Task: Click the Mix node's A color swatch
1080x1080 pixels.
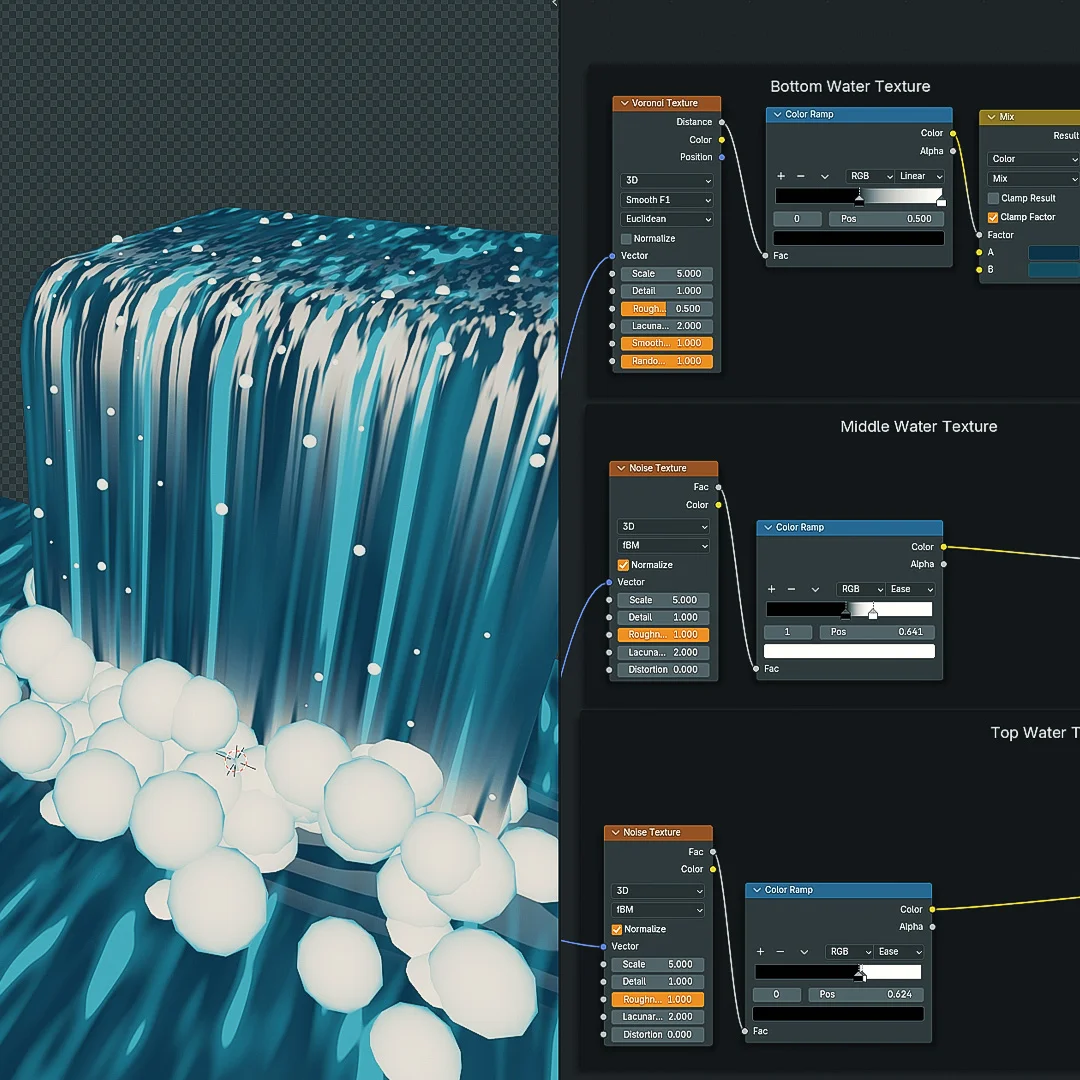Action: coord(1053,253)
